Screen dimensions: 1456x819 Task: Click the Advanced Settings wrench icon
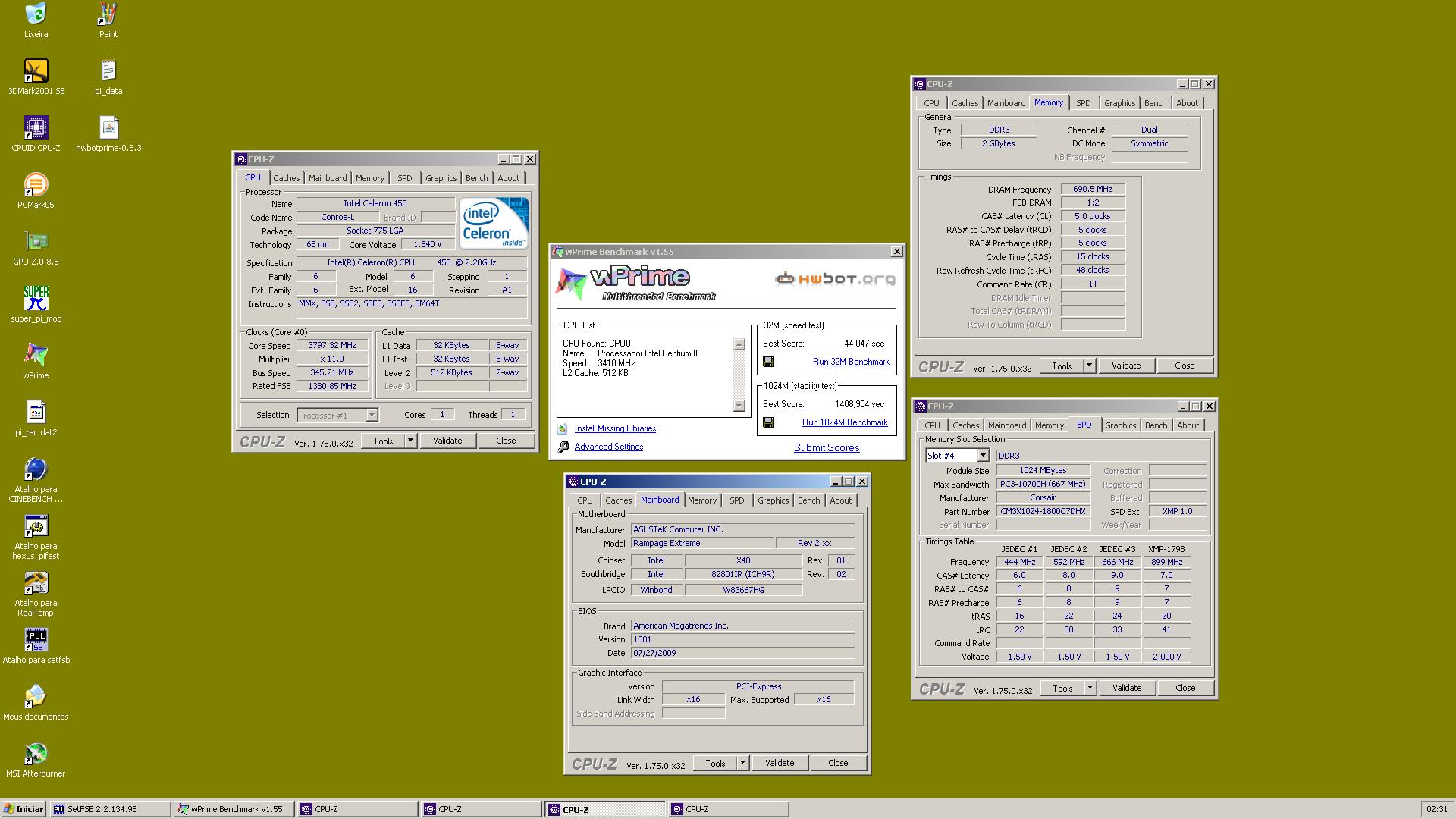pos(563,447)
